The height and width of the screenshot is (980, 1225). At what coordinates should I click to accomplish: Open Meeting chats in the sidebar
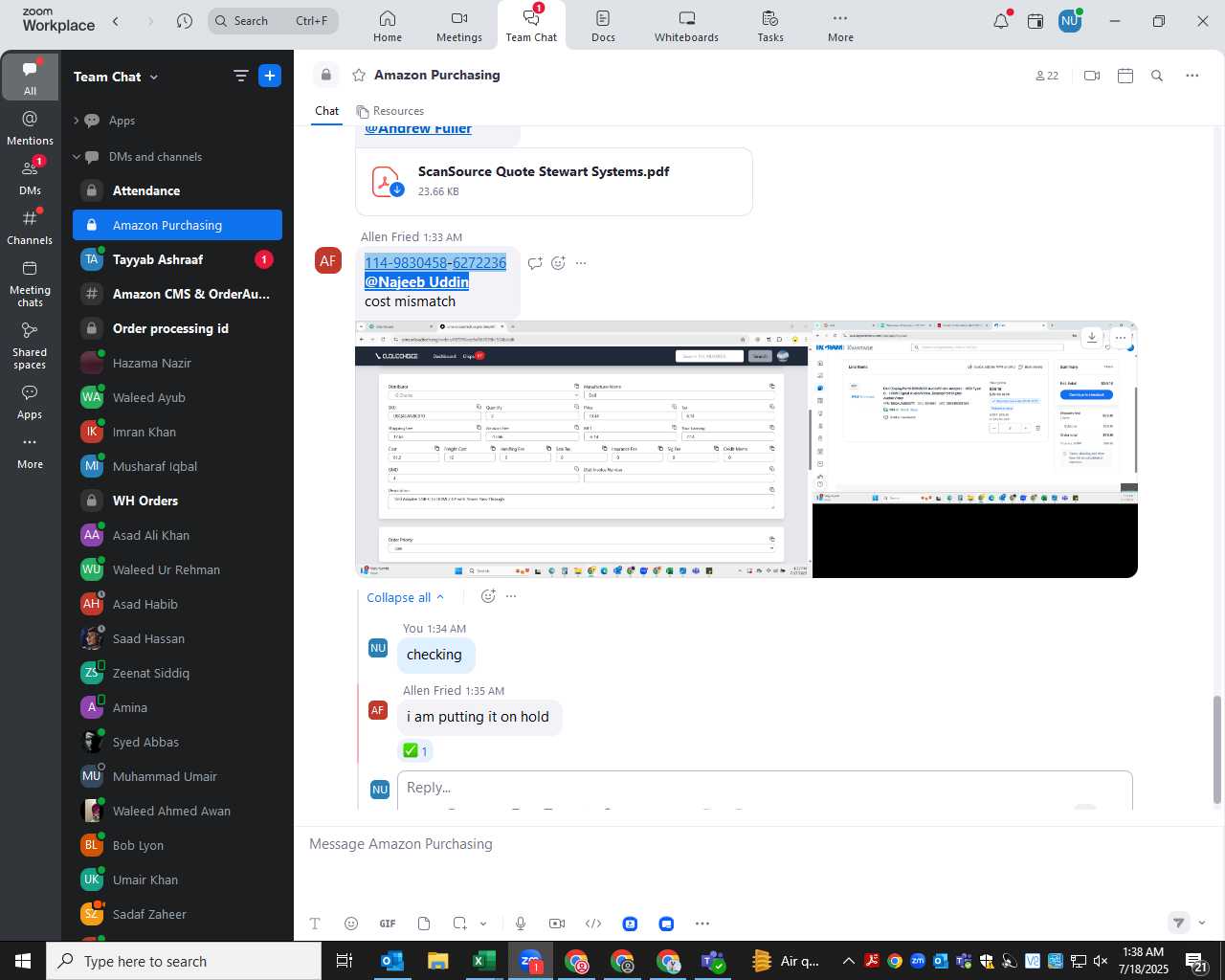(x=30, y=283)
